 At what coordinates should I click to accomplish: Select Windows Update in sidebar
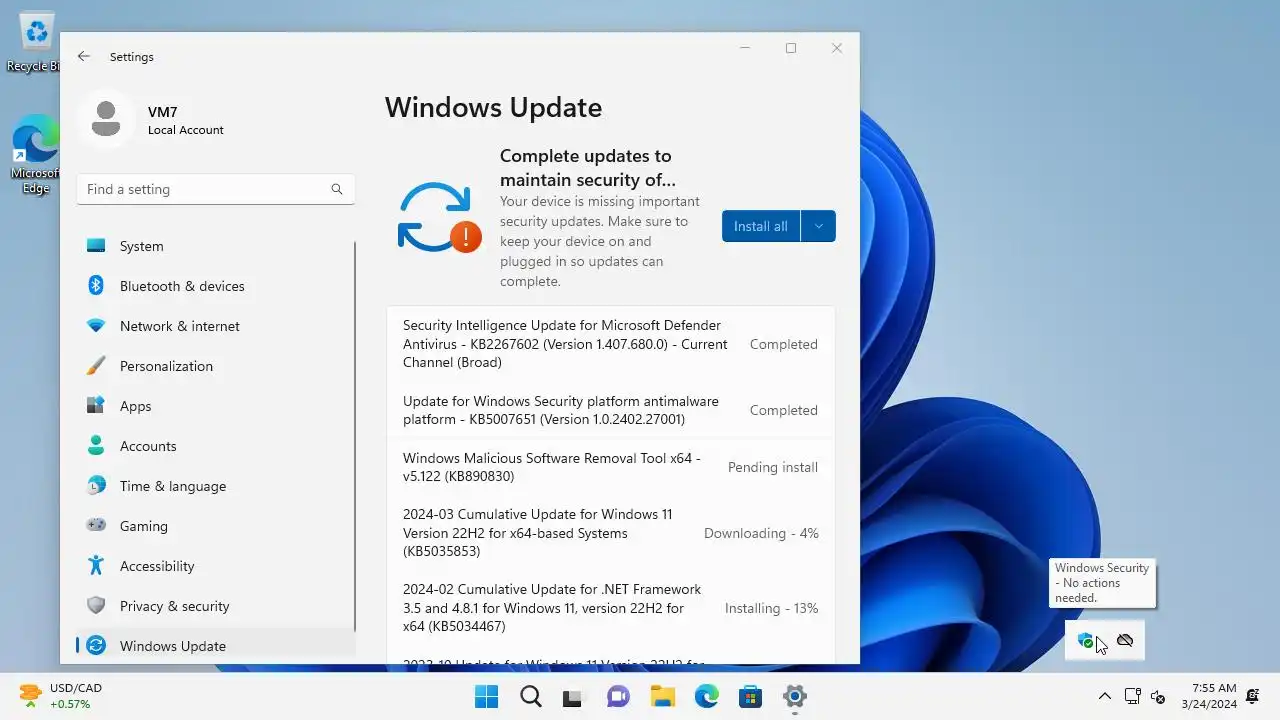(215, 645)
